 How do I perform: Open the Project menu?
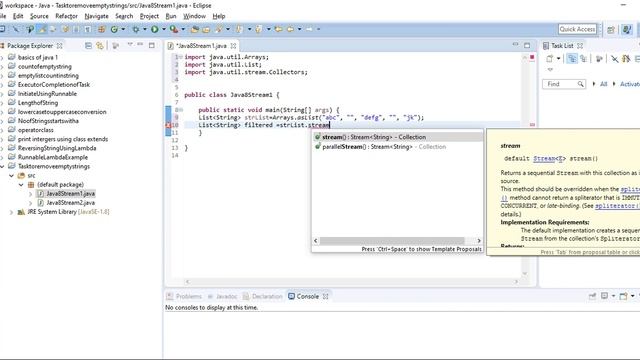point(149,16)
